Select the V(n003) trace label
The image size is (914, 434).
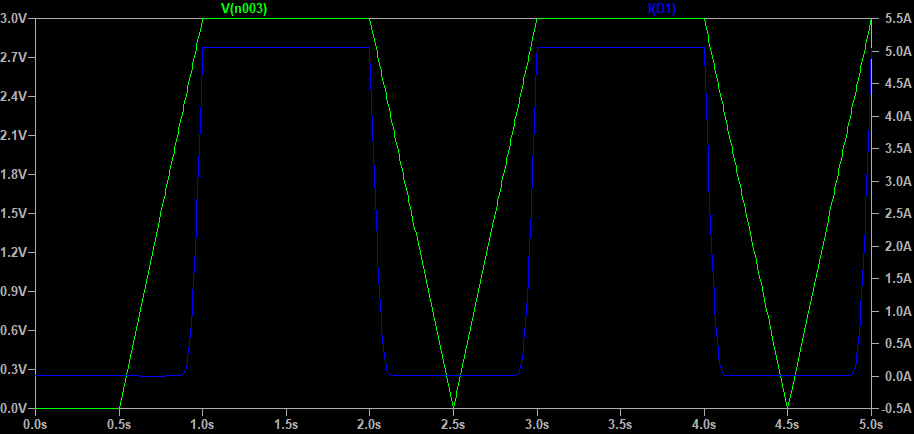244,9
